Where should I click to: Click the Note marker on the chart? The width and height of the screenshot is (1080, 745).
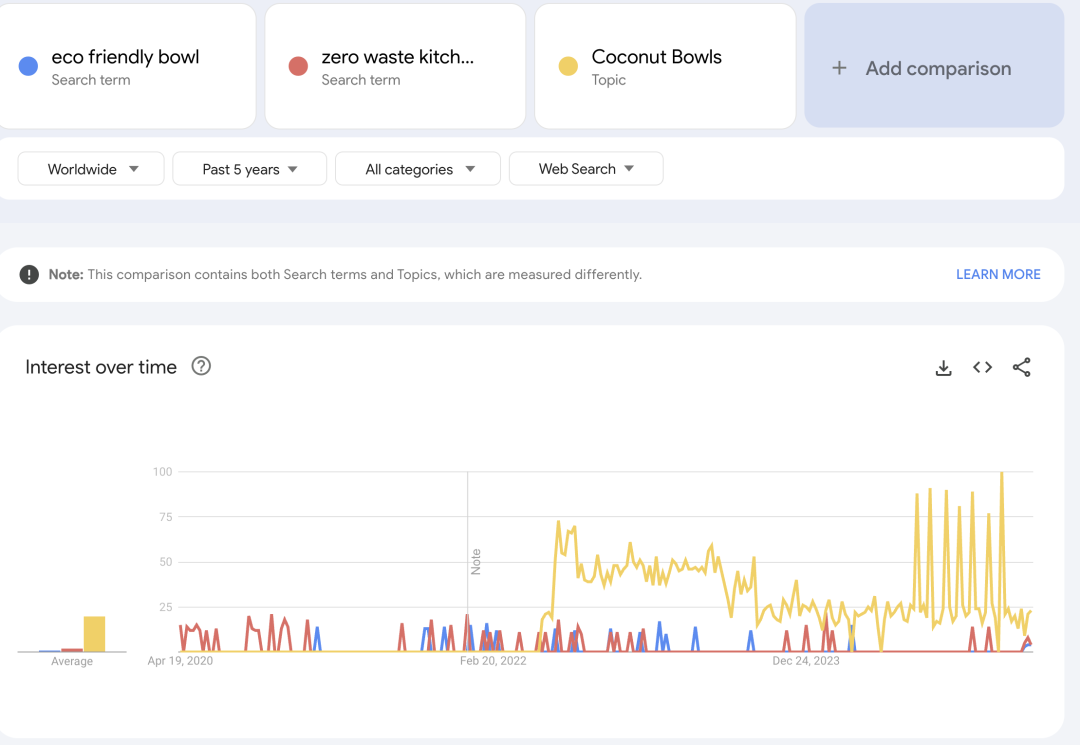pos(476,561)
